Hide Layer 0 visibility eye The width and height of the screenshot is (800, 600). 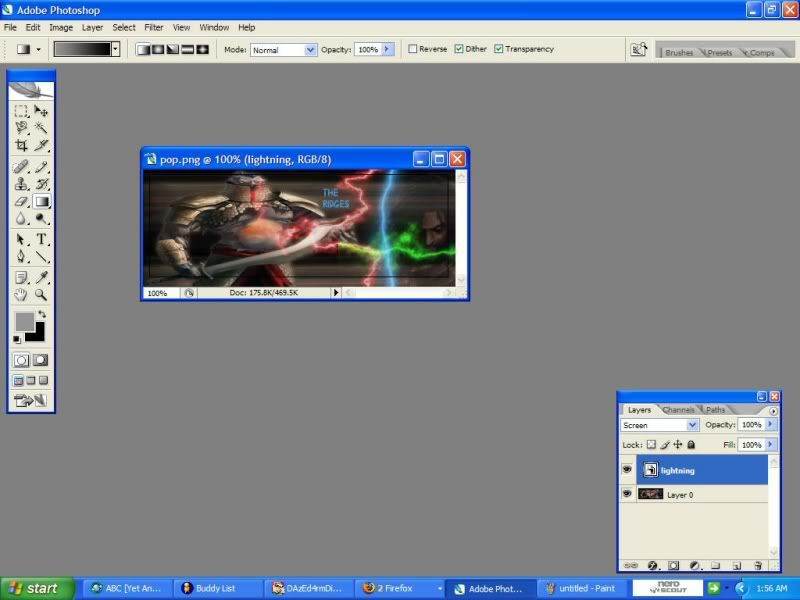click(x=627, y=493)
